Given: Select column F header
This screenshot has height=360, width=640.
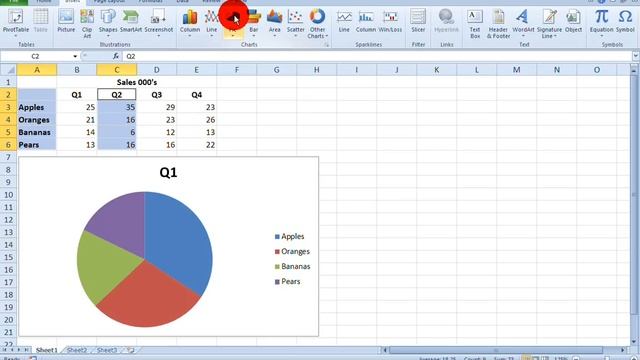Looking at the screenshot, I should tap(236, 70).
